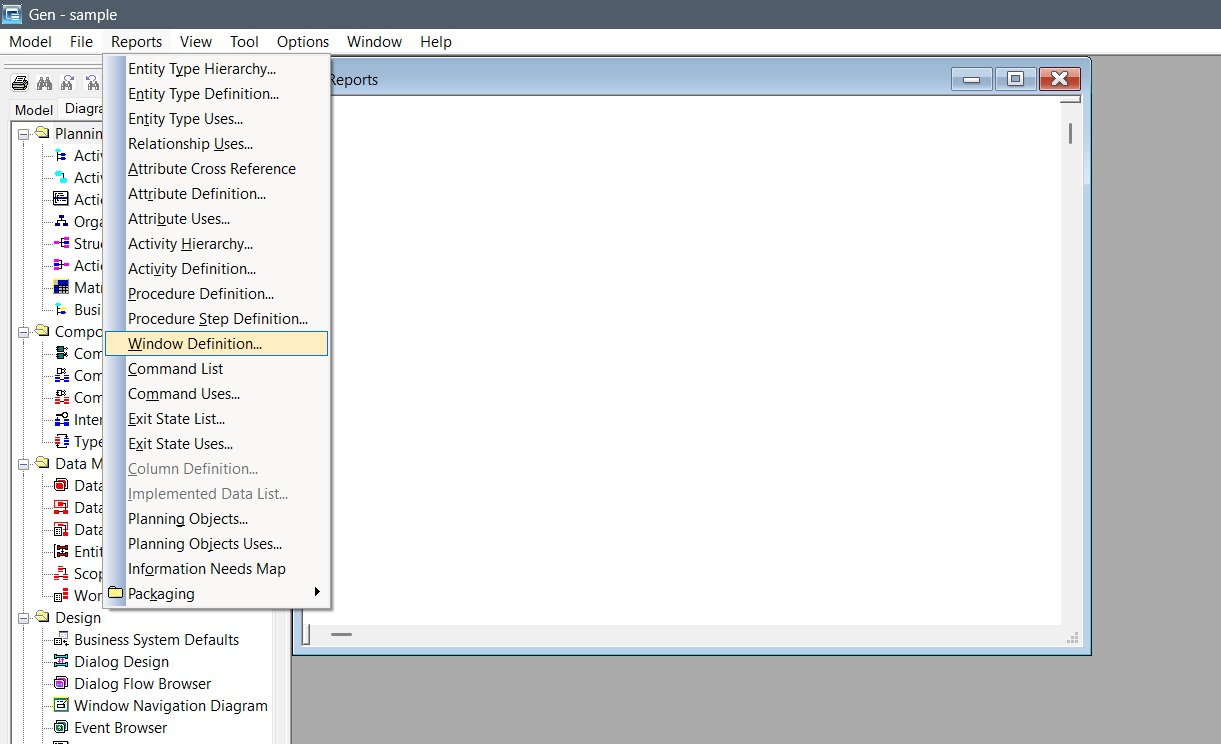Switch to the Model tab
This screenshot has height=744, width=1221.
click(34, 109)
